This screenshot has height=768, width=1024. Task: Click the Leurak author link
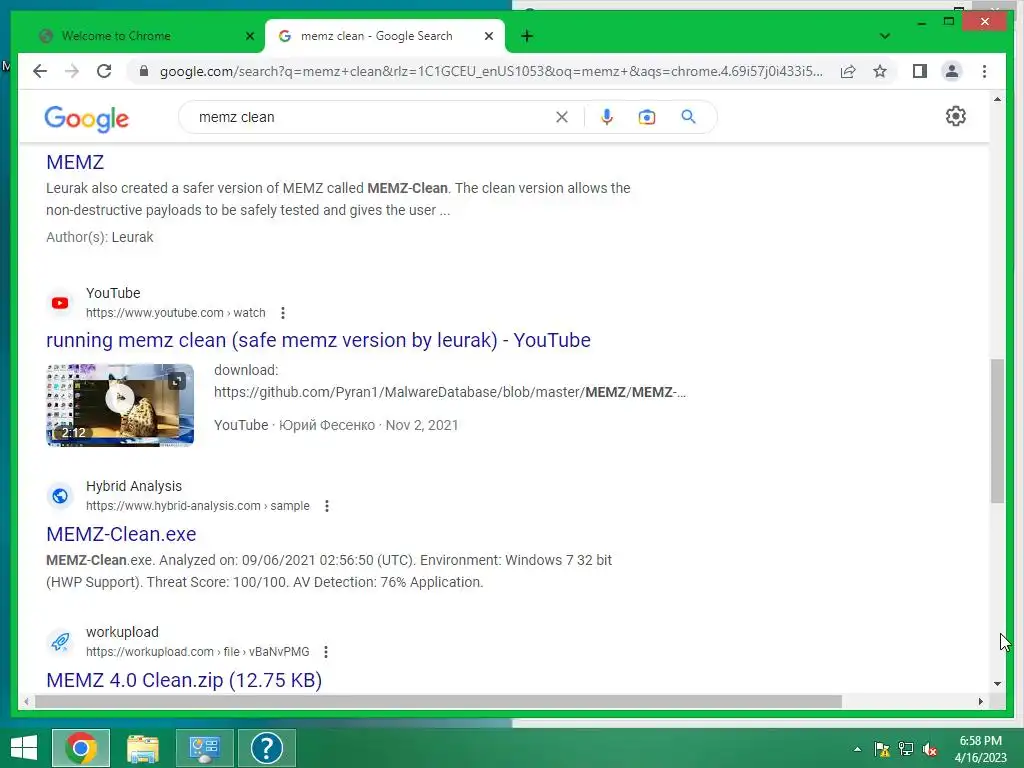133,237
